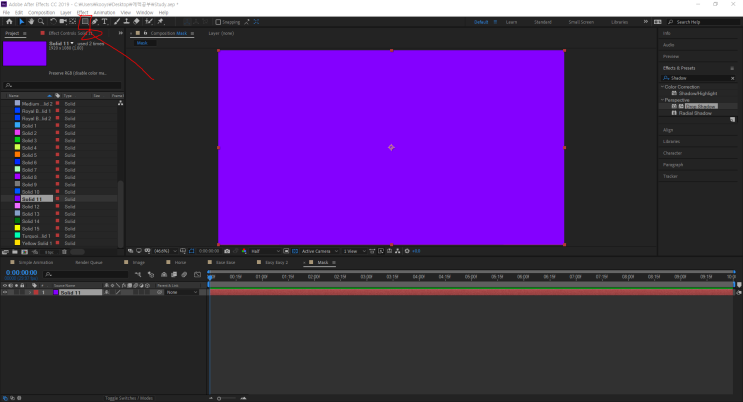Toggle Region of Interest button in viewer

pos(286,251)
